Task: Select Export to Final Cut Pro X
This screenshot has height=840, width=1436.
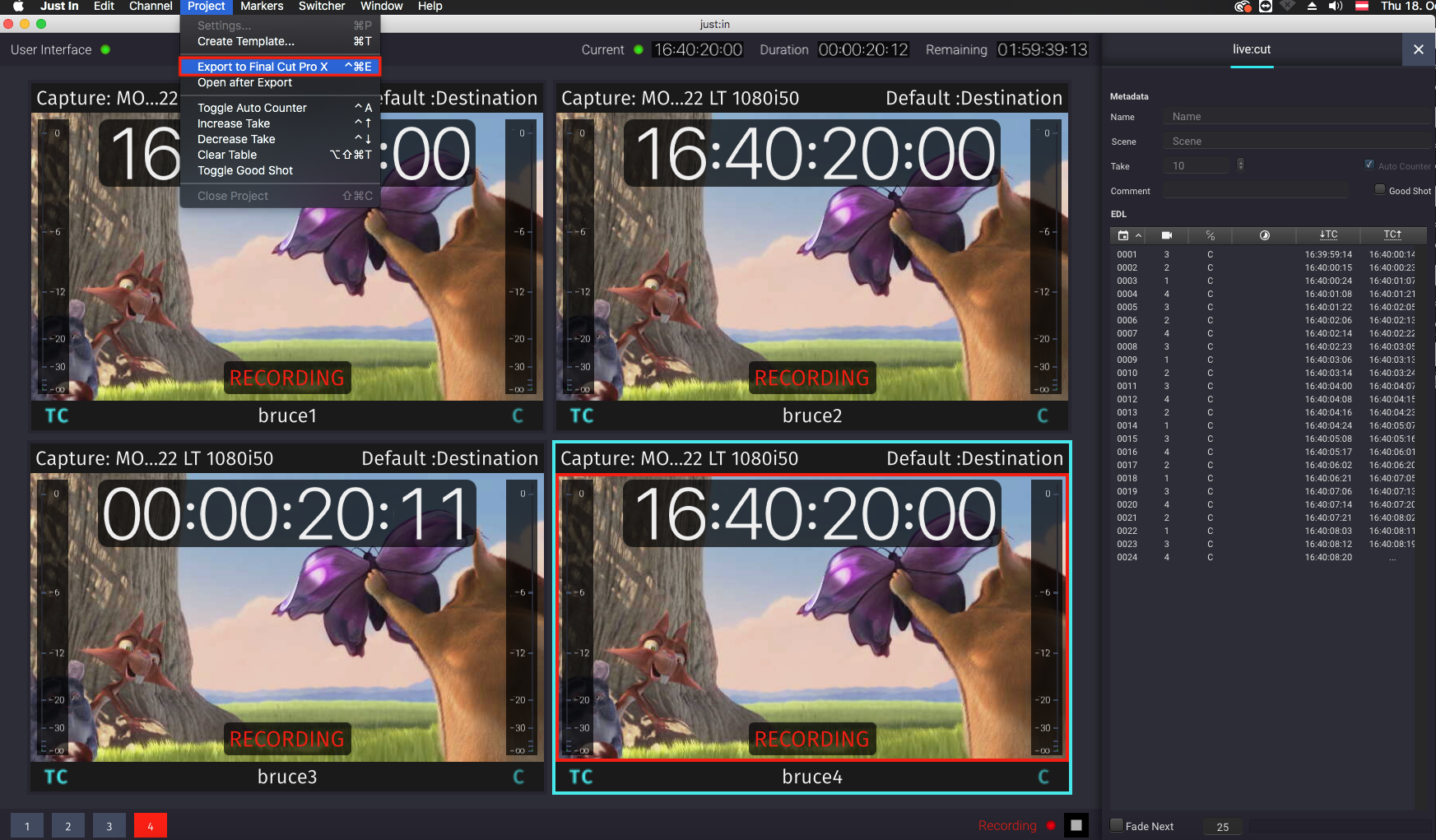Action: [x=280, y=67]
